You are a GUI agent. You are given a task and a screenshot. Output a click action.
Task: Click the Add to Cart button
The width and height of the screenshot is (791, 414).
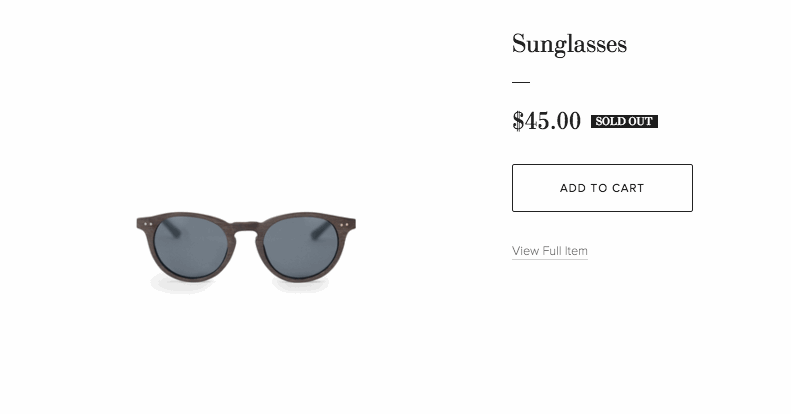pyautogui.click(x=602, y=188)
